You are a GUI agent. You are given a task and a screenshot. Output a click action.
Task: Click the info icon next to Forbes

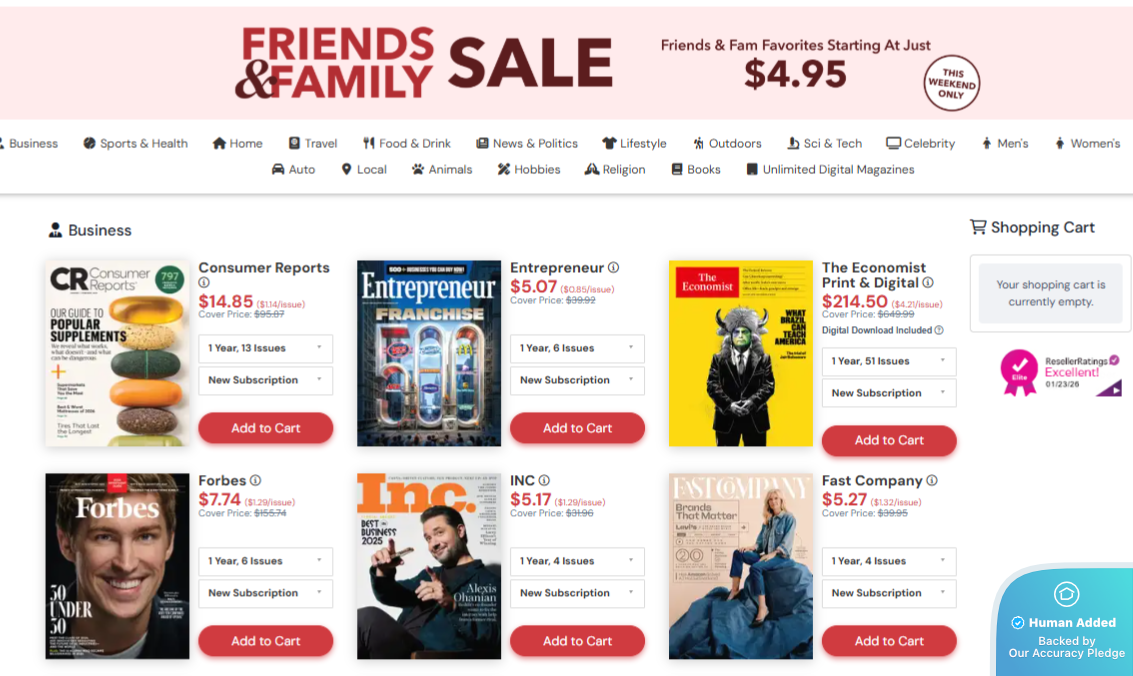tap(256, 481)
